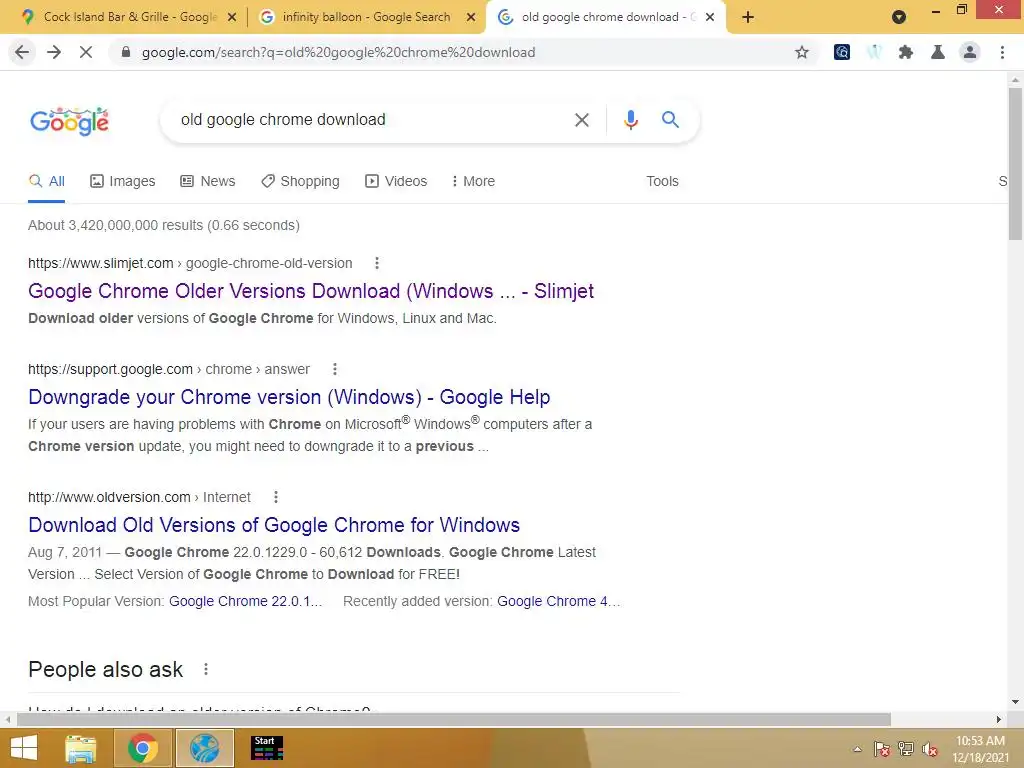Open Downgrade your Chrome version Google Help link
Image resolution: width=1024 pixels, height=768 pixels.
point(289,397)
